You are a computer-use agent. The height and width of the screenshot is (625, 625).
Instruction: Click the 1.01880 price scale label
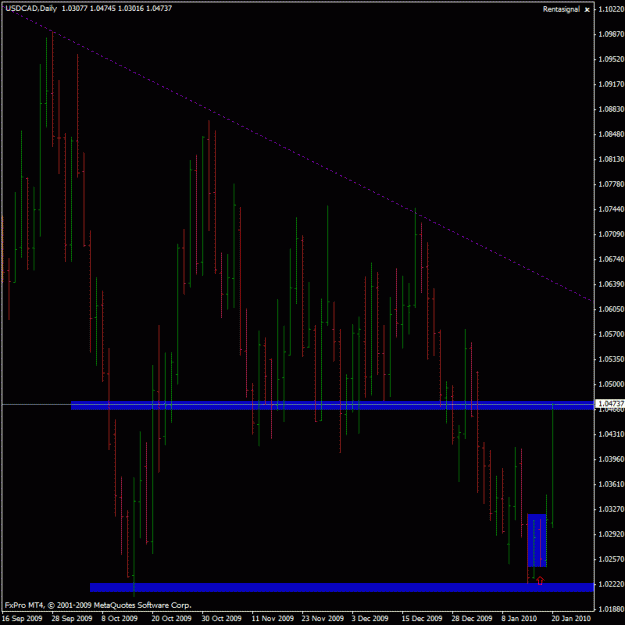(x=611, y=609)
